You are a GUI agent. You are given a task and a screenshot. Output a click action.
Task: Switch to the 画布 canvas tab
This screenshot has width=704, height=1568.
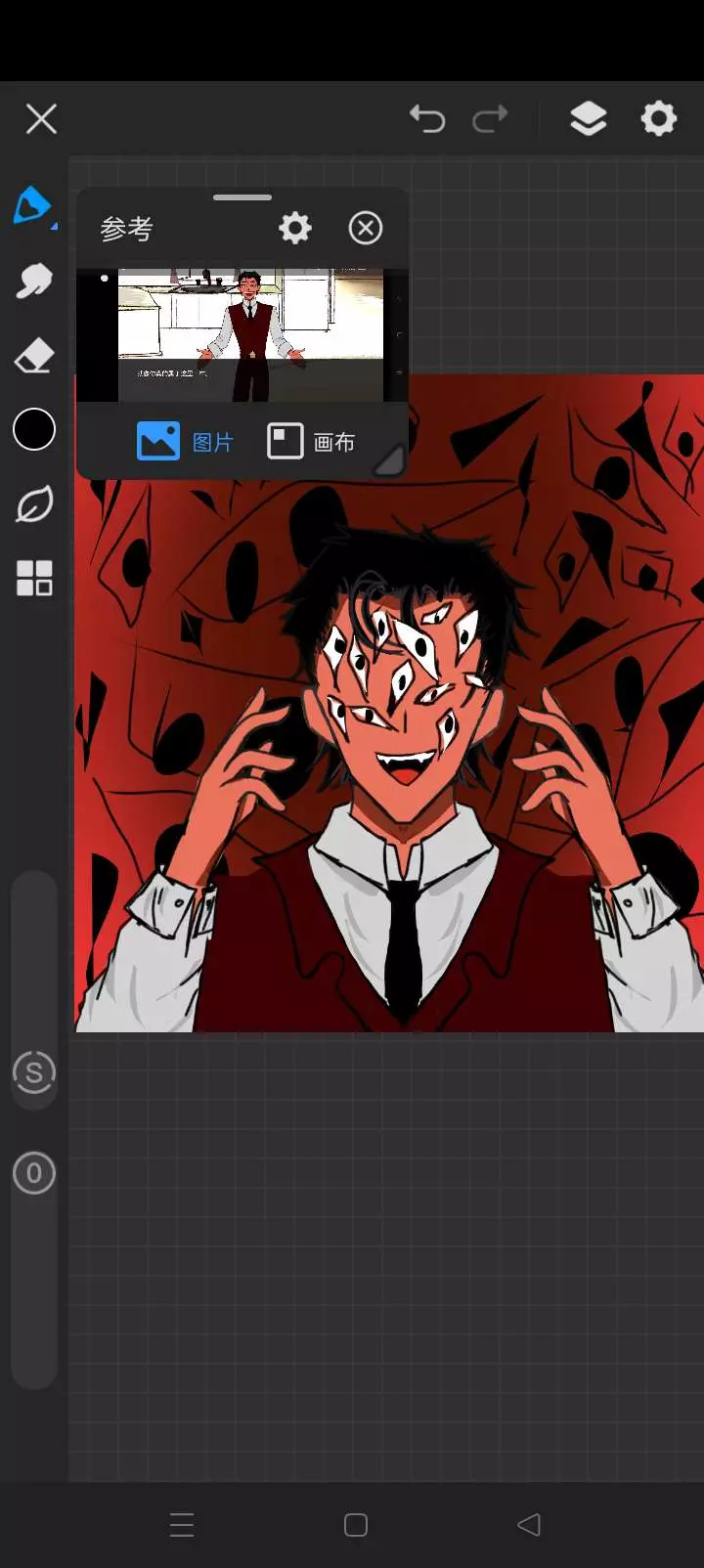click(311, 442)
